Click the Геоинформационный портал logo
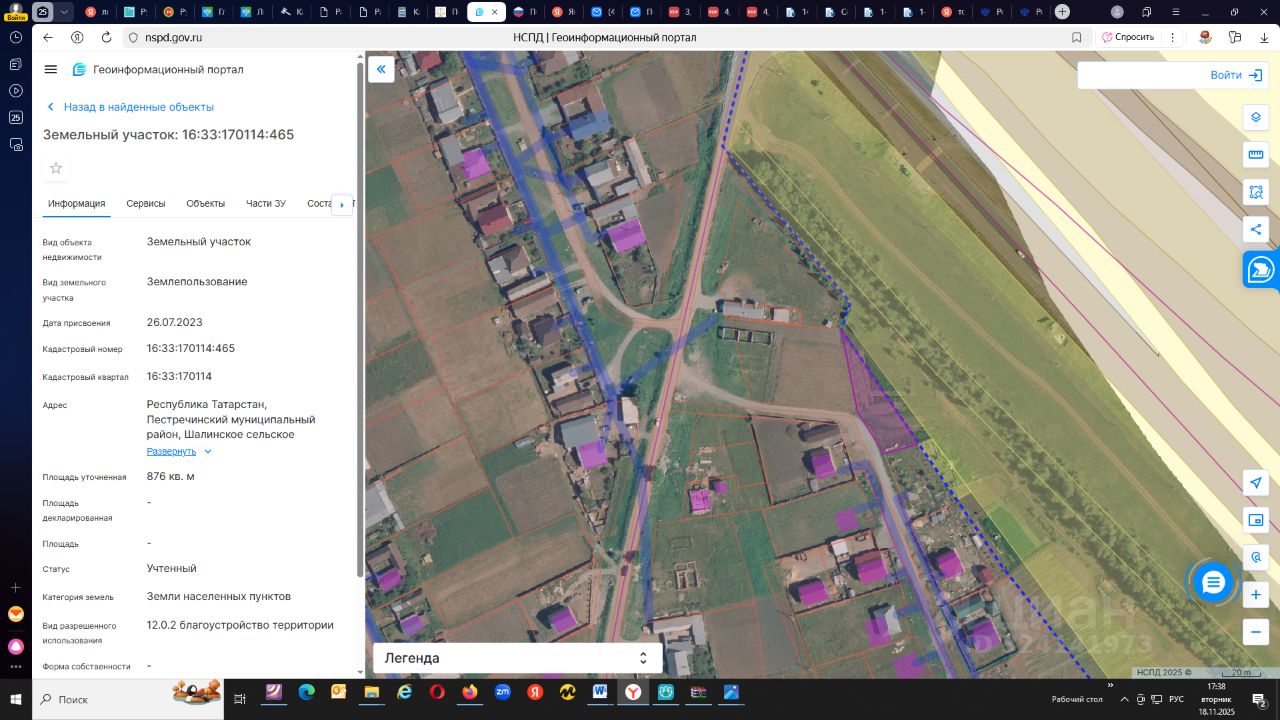 (x=158, y=70)
